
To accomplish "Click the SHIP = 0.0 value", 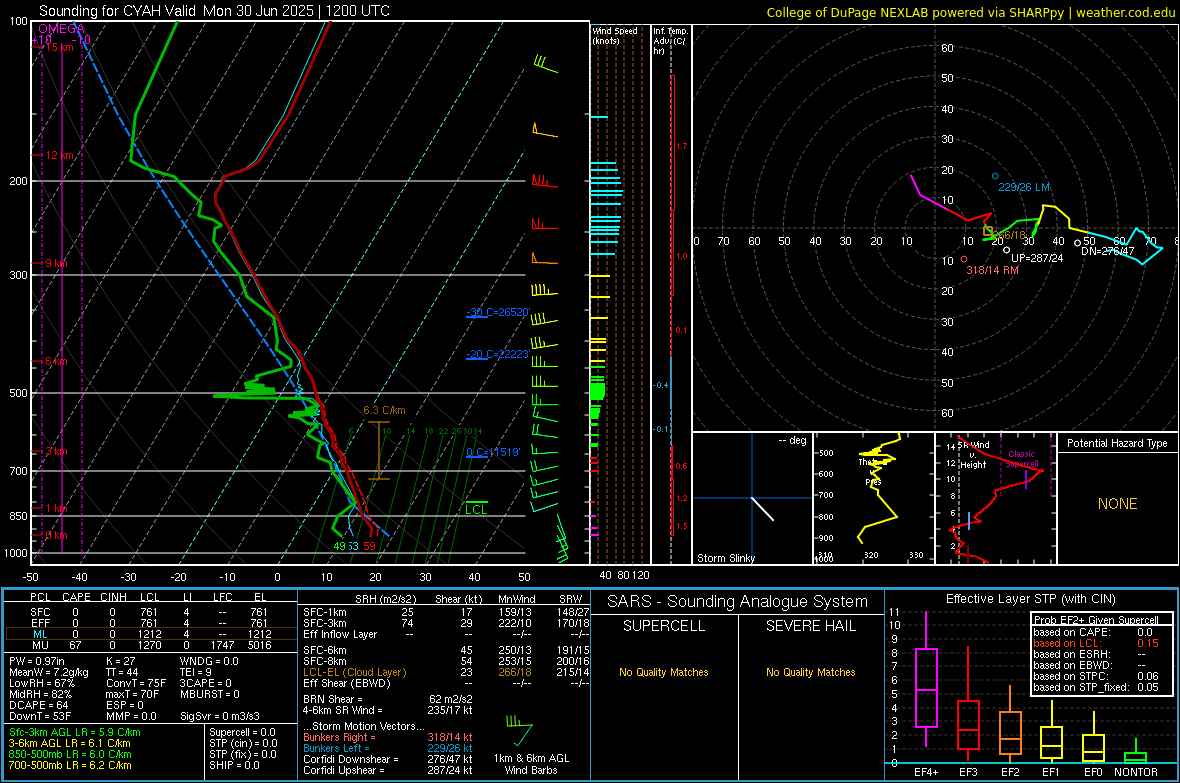I will [x=233, y=765].
